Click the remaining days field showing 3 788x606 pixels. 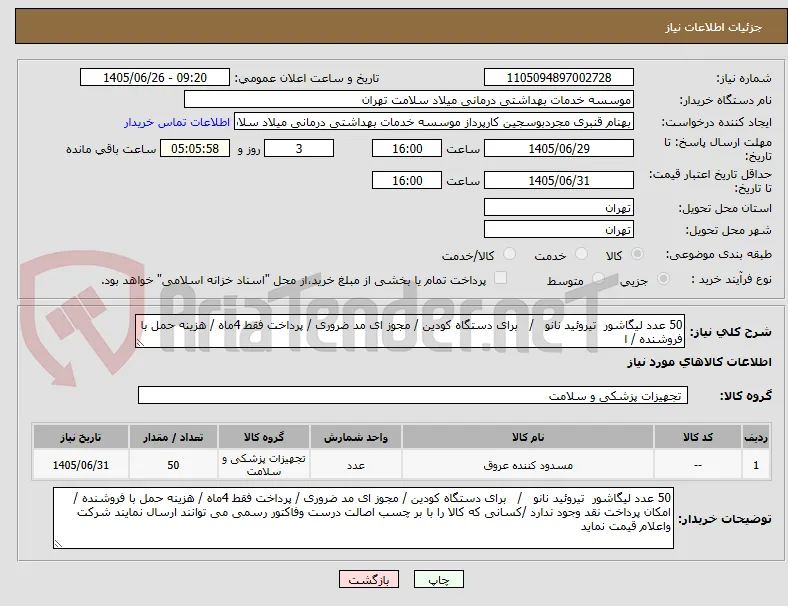[299, 149]
